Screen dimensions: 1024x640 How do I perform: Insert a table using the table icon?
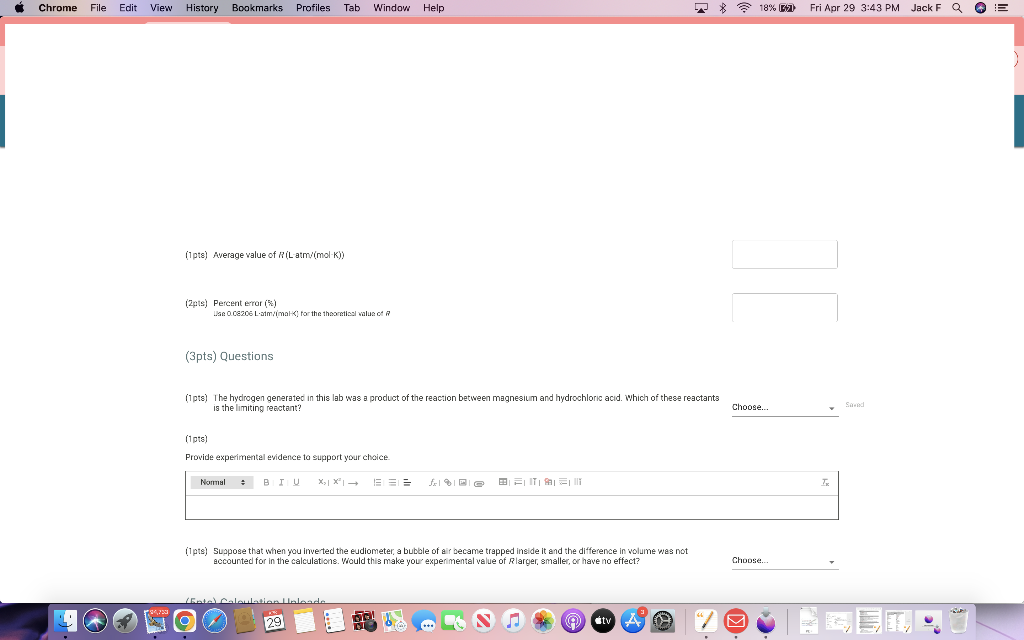tap(502, 482)
